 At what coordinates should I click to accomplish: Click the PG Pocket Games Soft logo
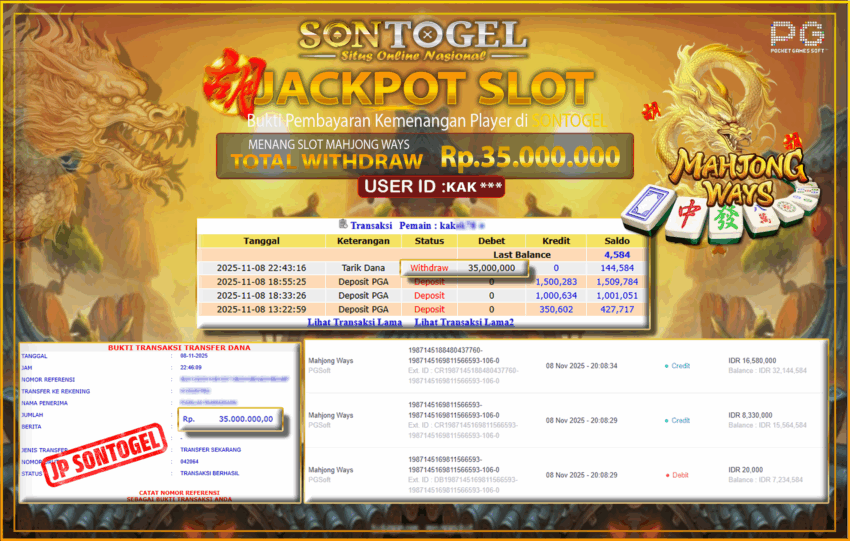point(797,37)
